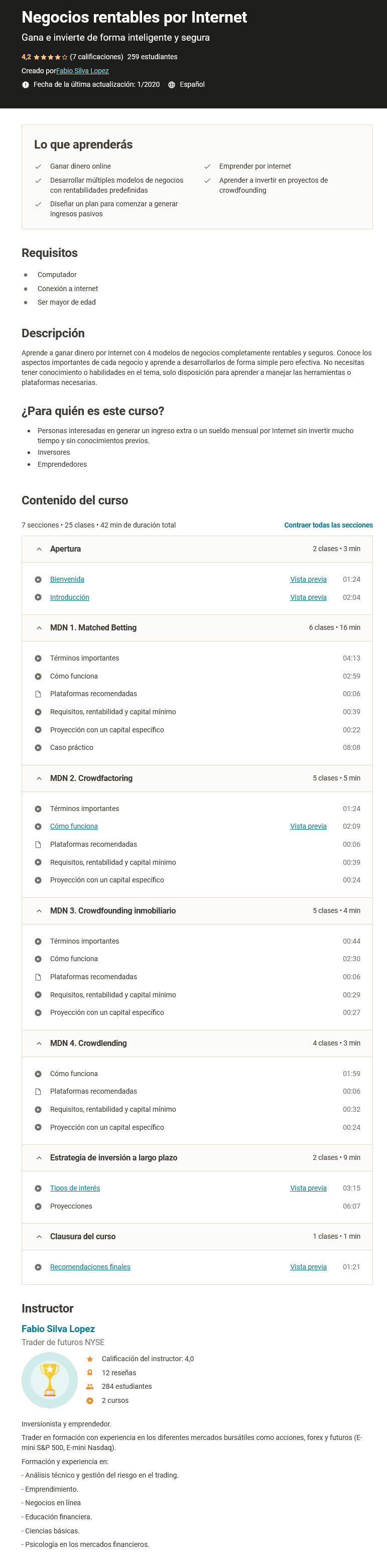Click the play icon next to Recomendaciones finales

38,1267
